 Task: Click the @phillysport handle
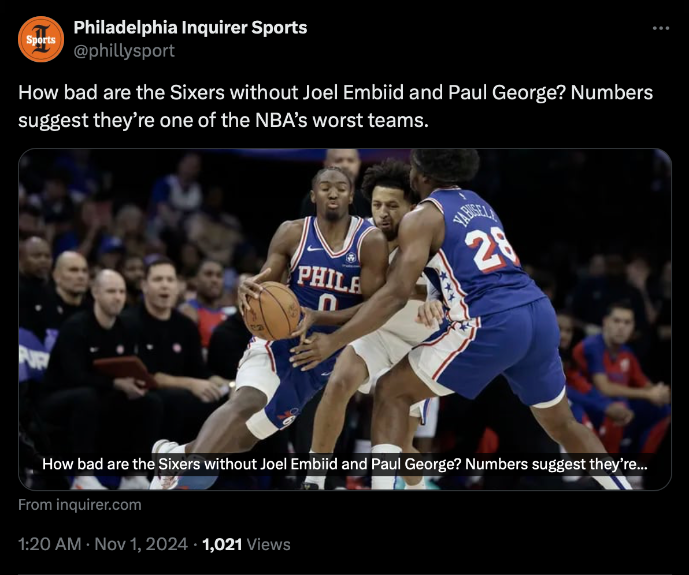pos(124,51)
